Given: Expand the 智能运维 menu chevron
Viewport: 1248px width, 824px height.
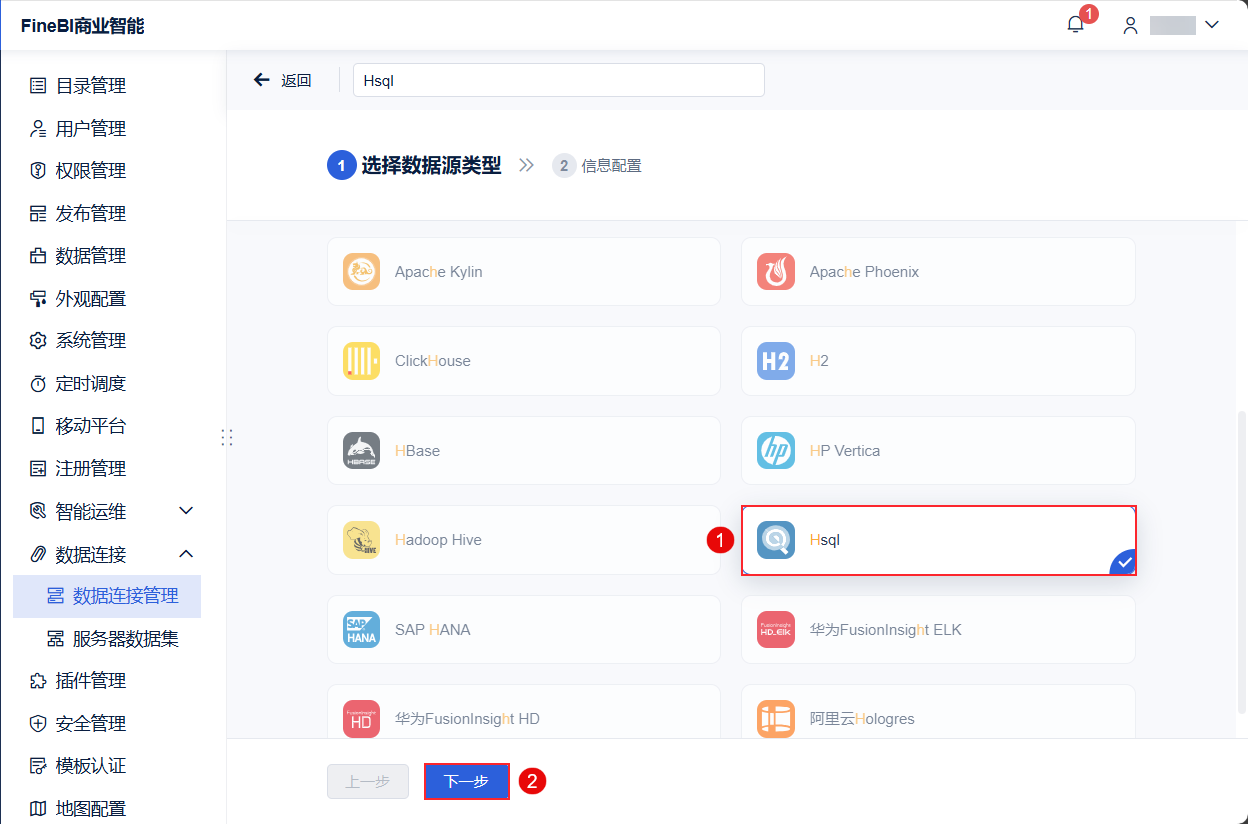Looking at the screenshot, I should [x=186, y=511].
